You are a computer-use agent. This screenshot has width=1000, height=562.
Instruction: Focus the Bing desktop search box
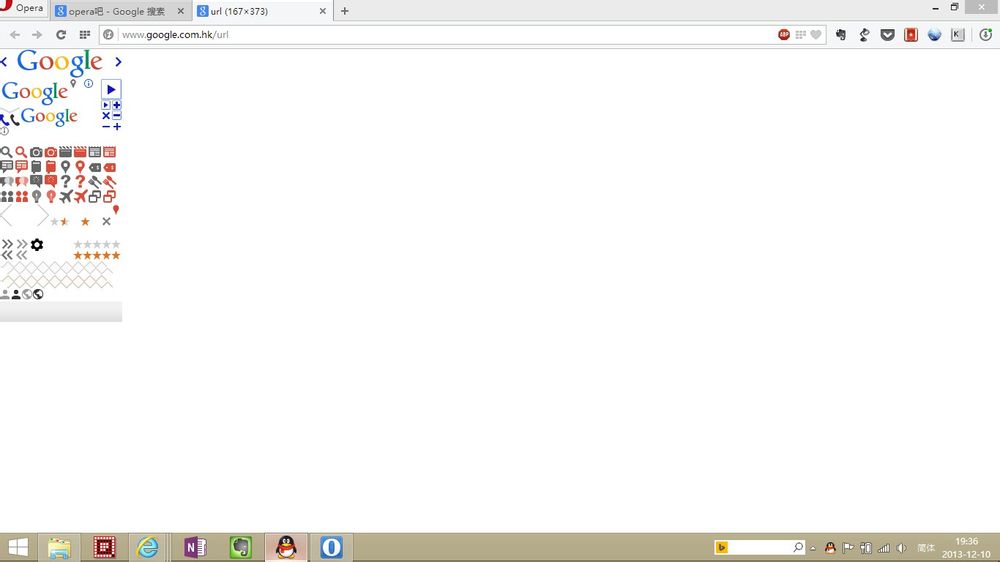(x=760, y=547)
